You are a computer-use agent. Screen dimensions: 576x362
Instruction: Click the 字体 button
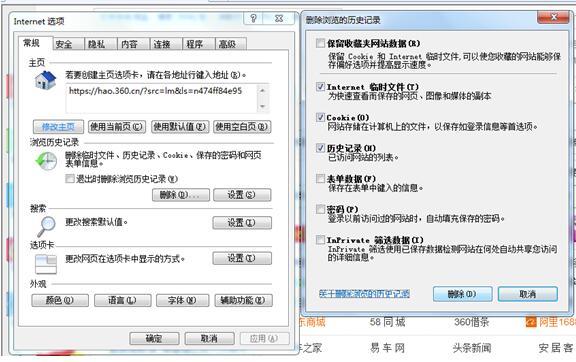click(183, 300)
